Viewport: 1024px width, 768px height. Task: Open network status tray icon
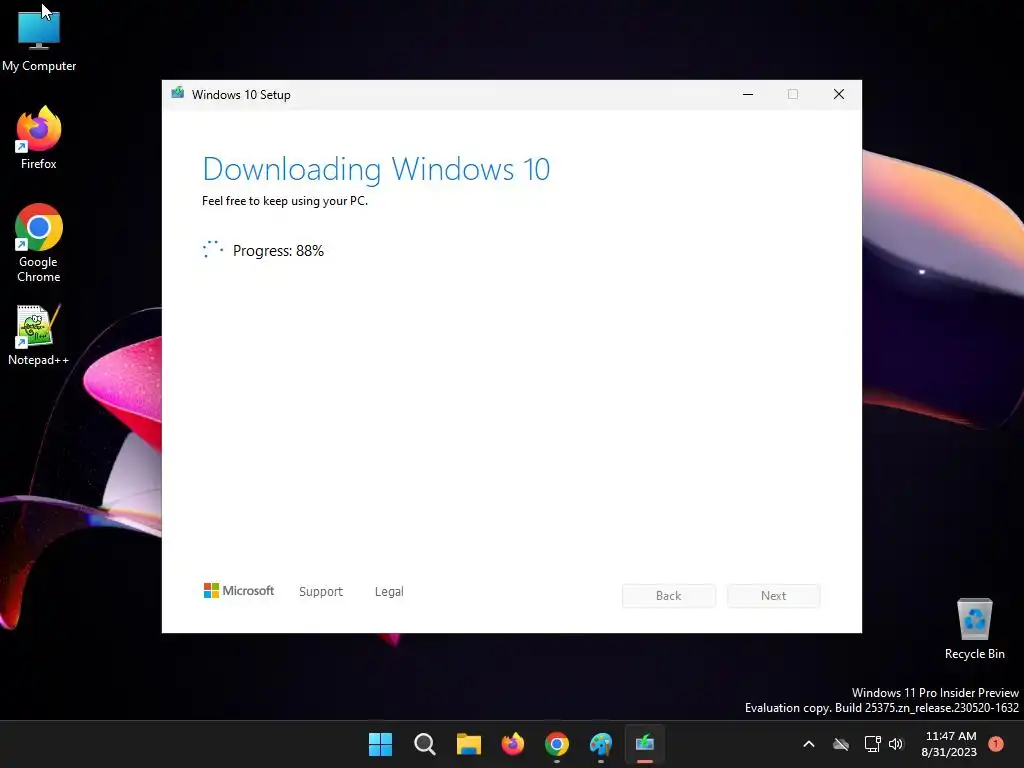point(872,744)
